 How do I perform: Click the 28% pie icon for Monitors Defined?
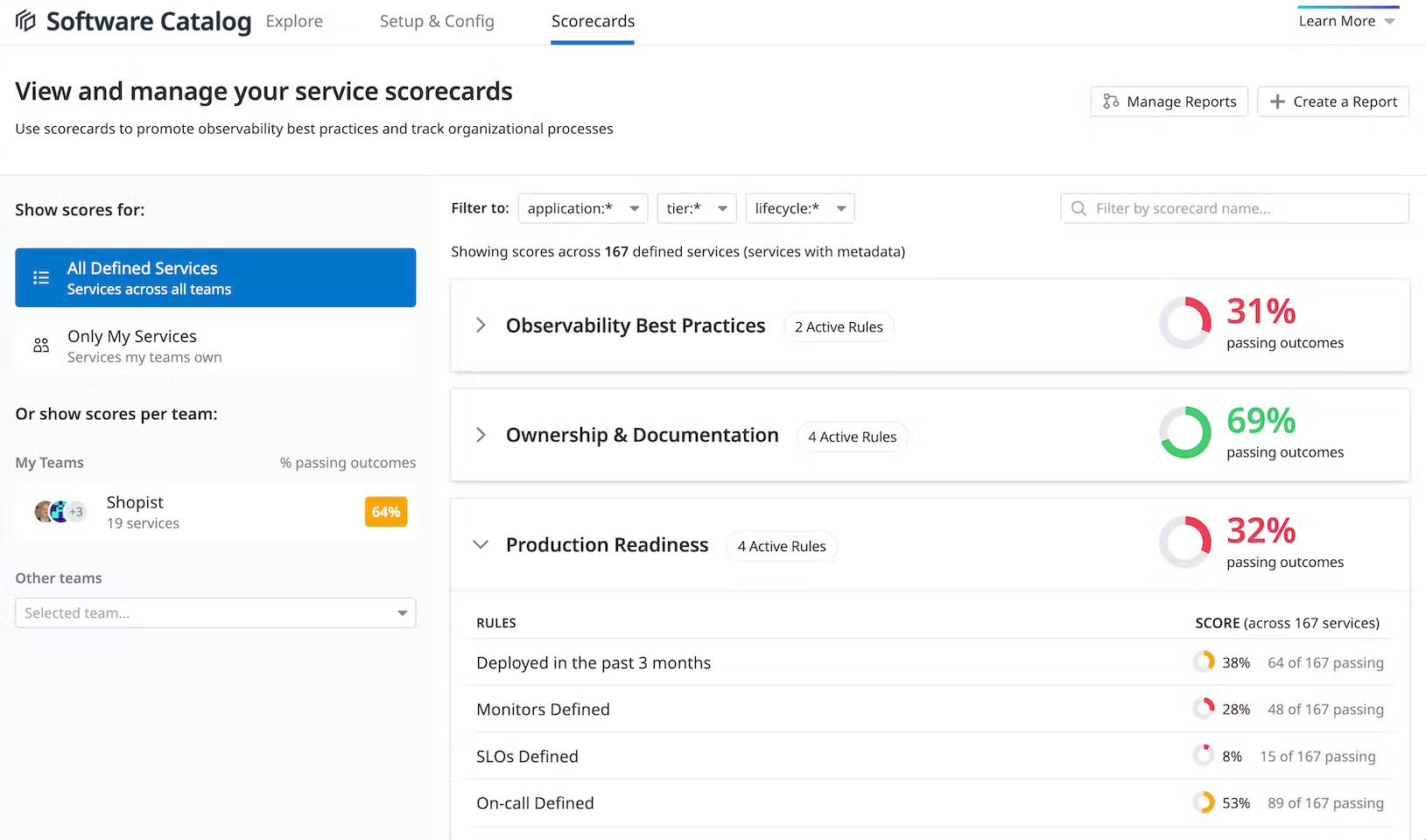click(1204, 708)
